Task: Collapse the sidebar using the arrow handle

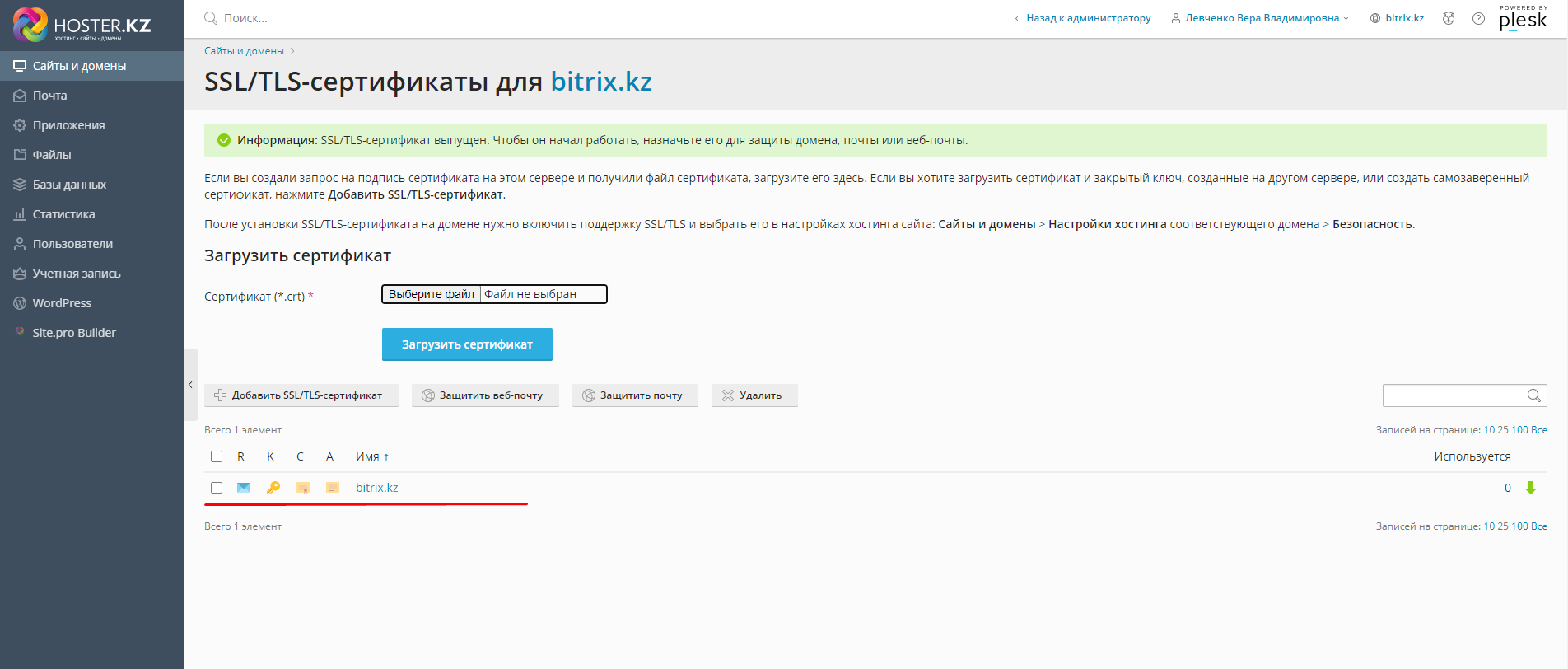Action: (x=190, y=385)
